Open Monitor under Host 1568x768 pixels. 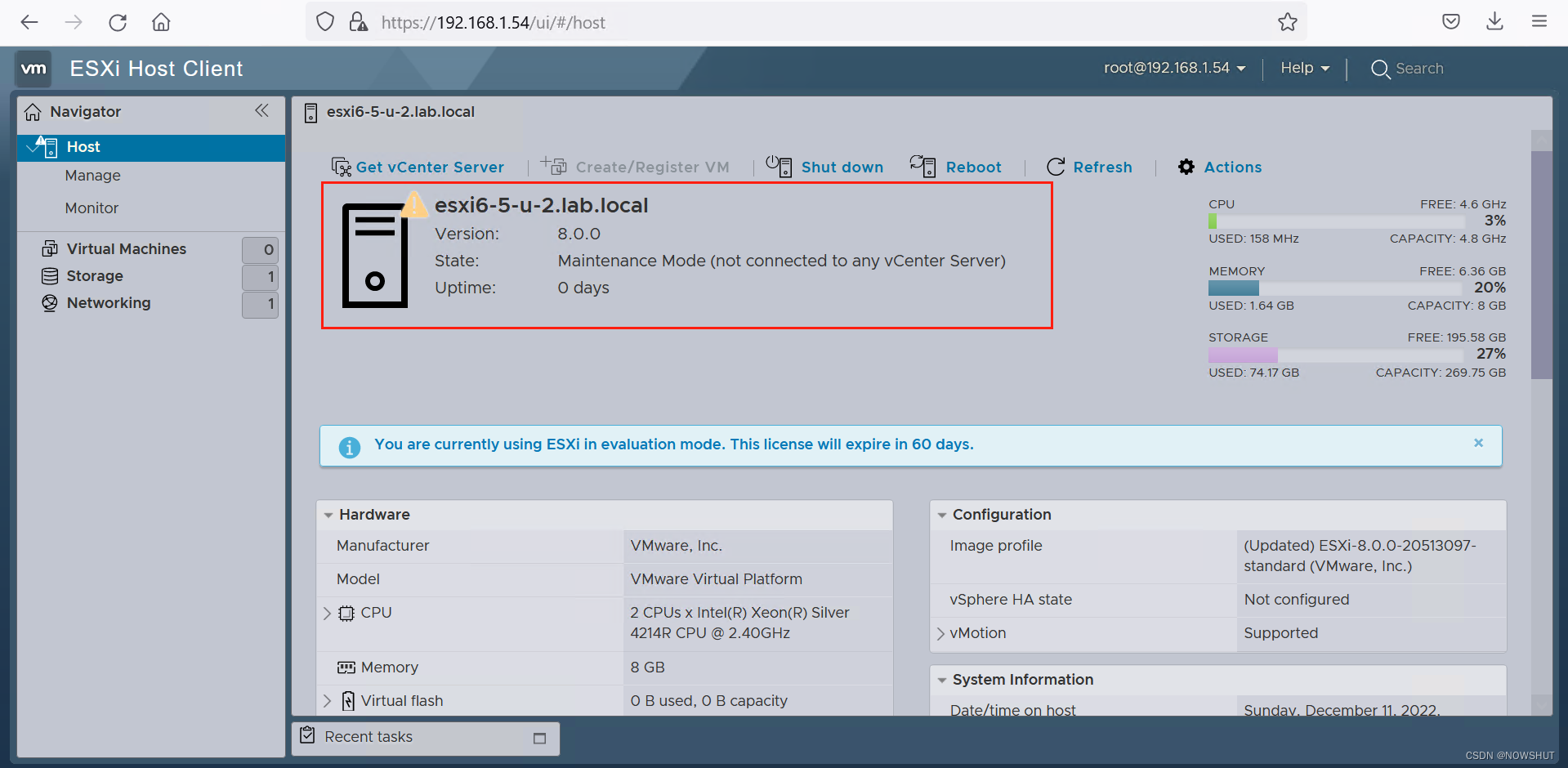pos(92,208)
